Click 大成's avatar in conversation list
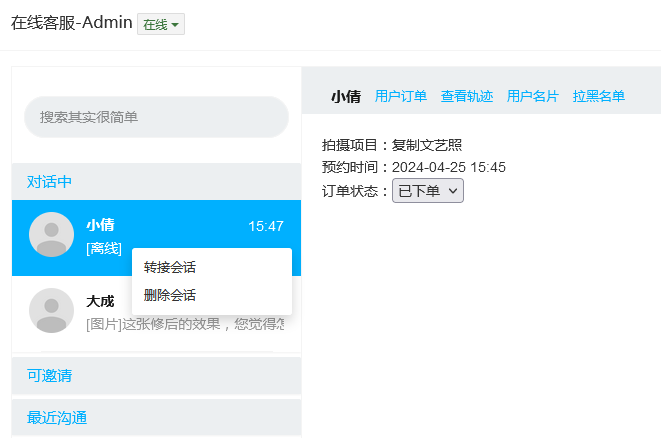This screenshot has width=661, height=438. click(52, 310)
